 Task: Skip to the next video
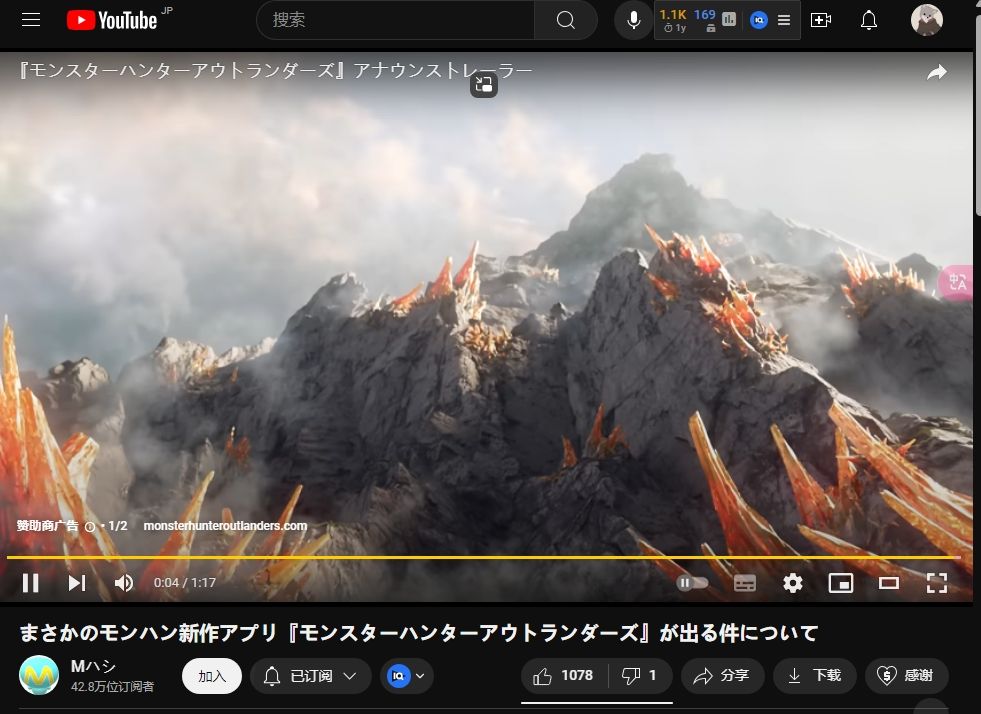pyautogui.click(x=77, y=583)
